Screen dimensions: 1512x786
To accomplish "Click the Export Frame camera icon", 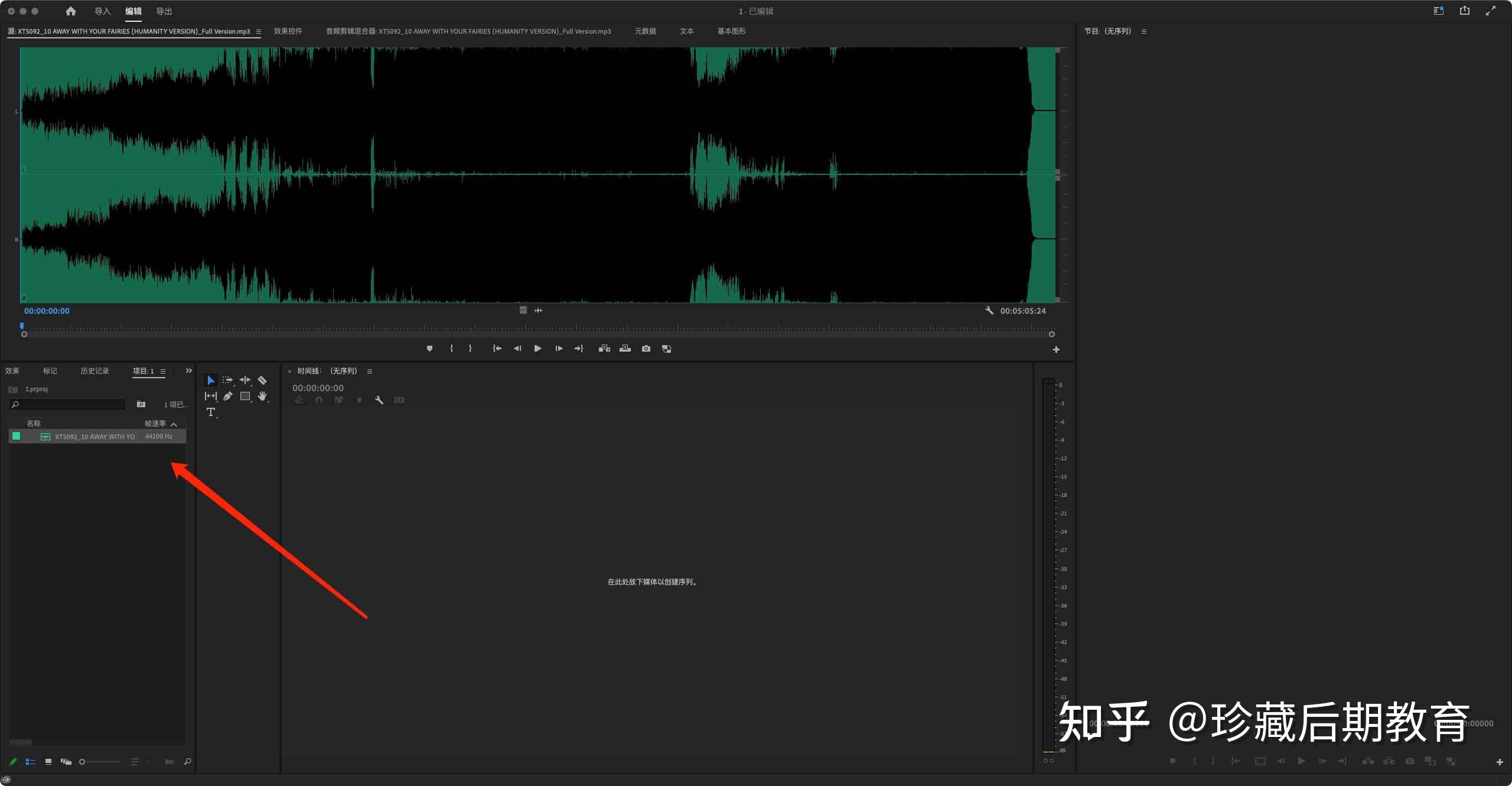I will 646,349.
